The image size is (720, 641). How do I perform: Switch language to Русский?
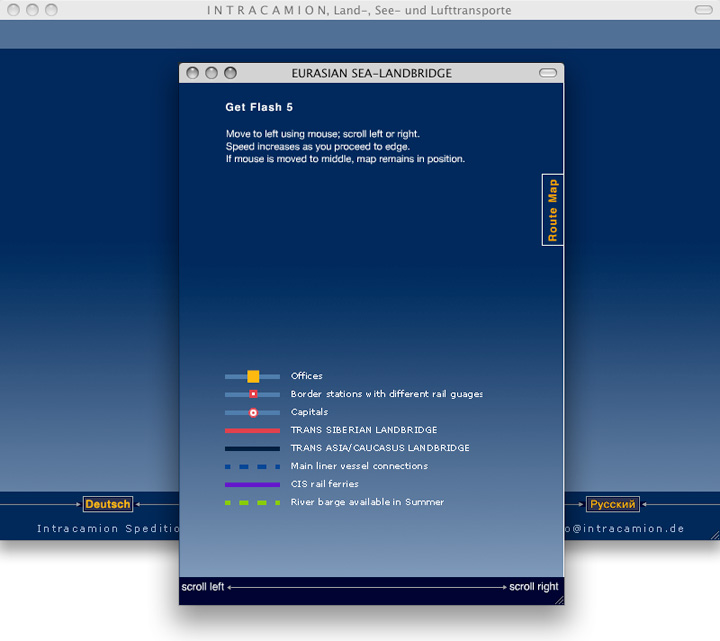click(x=612, y=504)
